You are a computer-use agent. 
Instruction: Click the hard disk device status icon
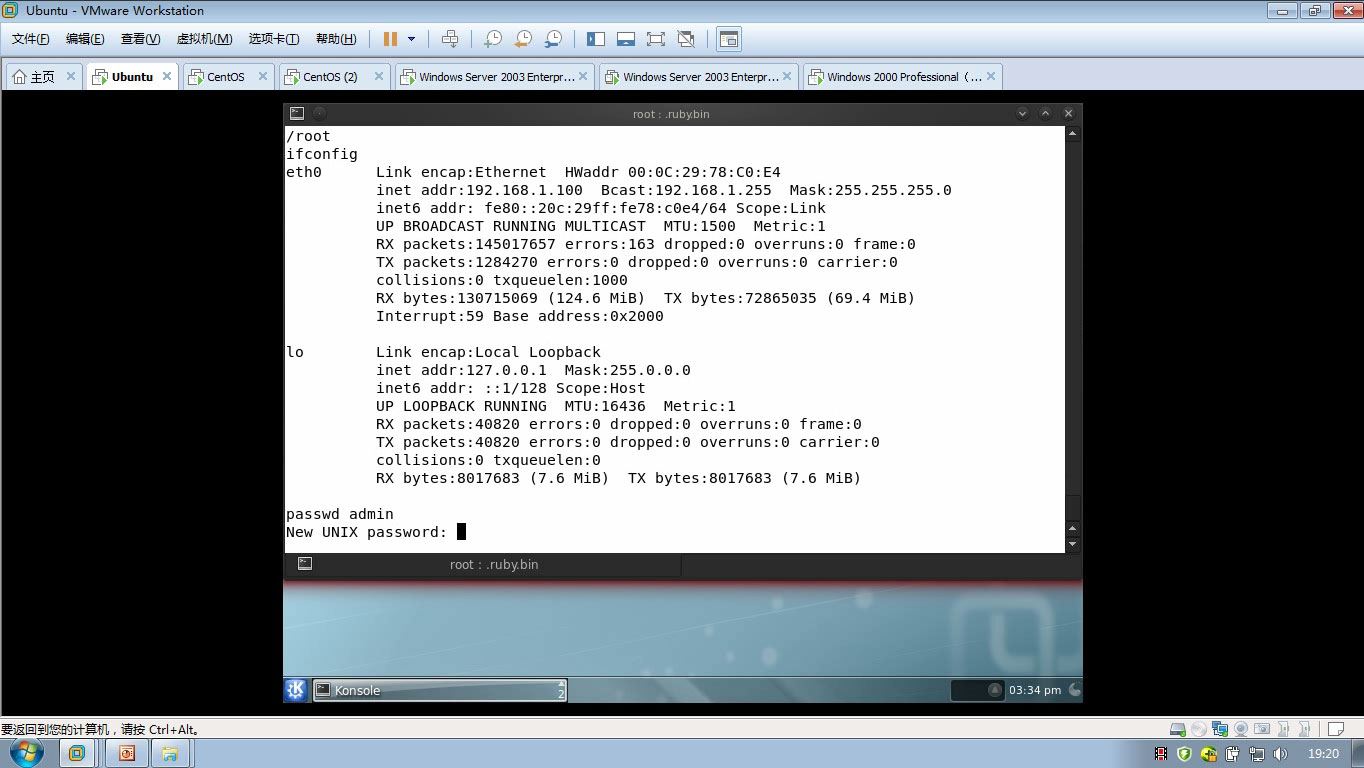pyautogui.click(x=1178, y=729)
